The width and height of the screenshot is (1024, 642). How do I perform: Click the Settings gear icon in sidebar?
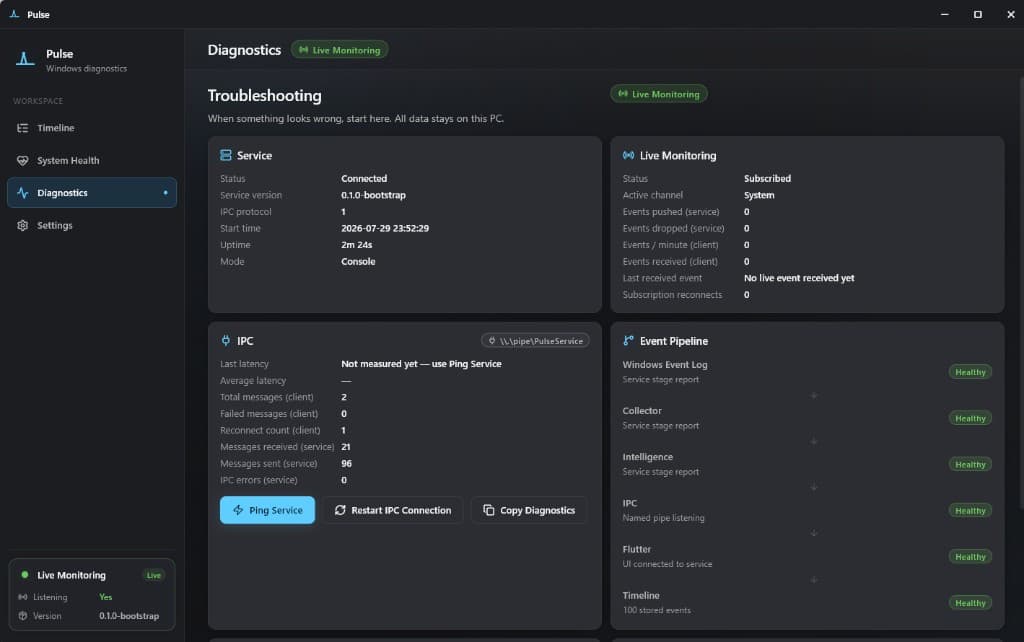(x=22, y=225)
